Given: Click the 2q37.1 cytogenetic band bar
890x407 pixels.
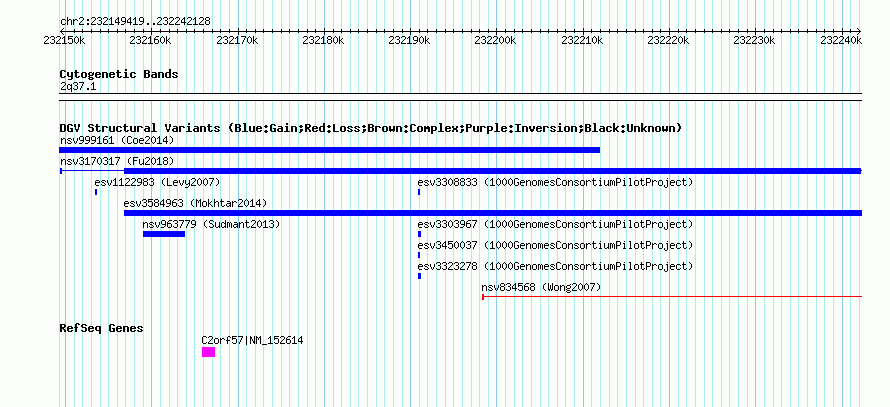Looking at the screenshot, I should (x=460, y=97).
